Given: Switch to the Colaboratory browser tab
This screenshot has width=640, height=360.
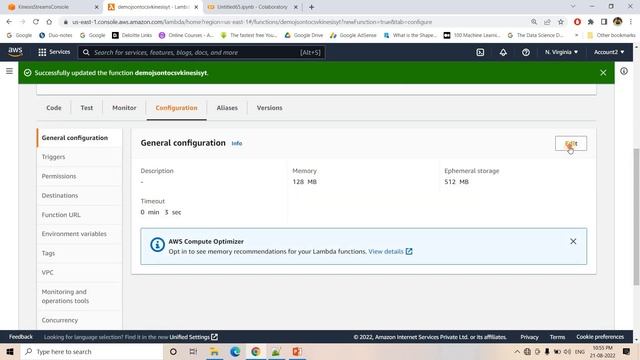Looking at the screenshot, I should [252, 7].
